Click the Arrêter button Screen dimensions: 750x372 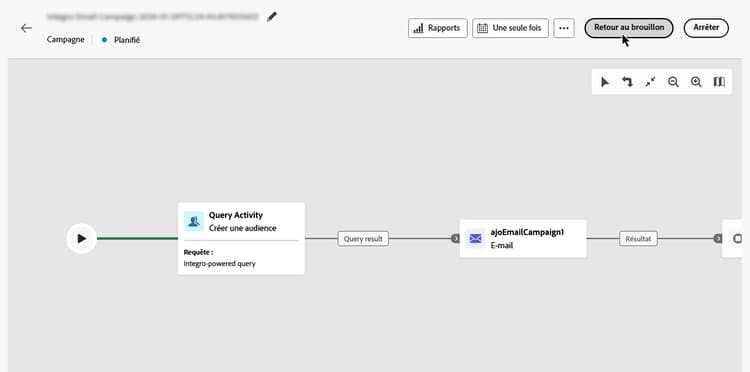click(706, 28)
